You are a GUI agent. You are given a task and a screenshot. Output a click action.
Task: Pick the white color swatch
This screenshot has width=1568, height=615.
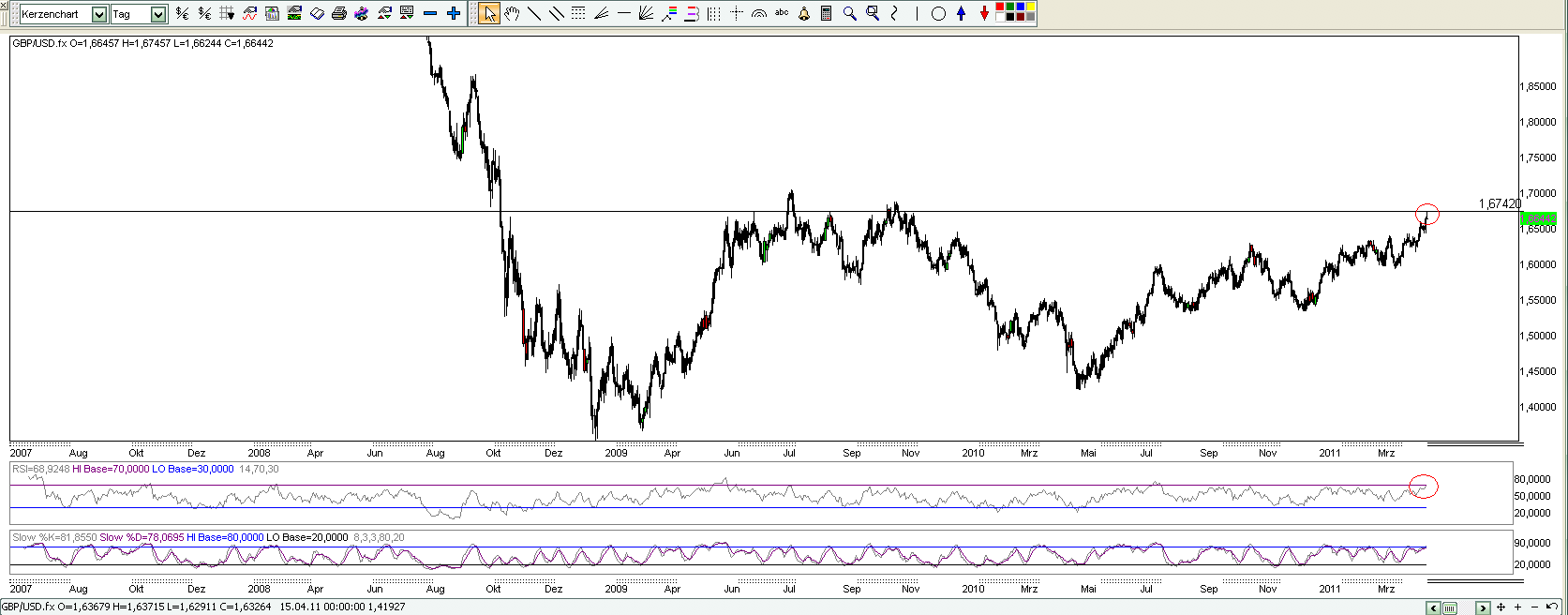click(1000, 17)
